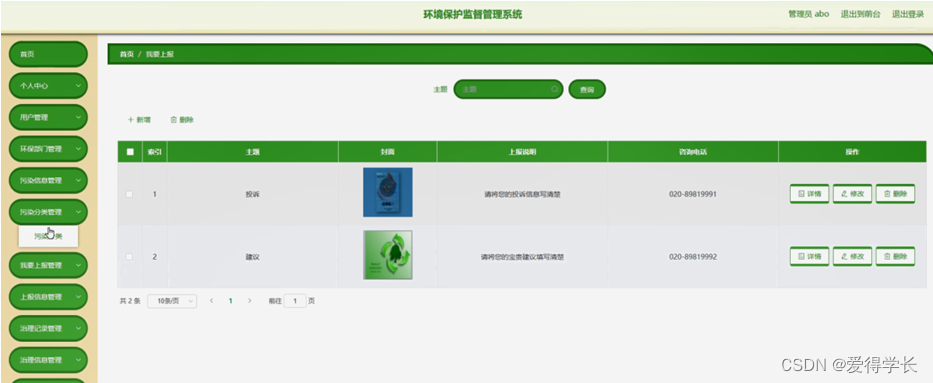This screenshot has height=383, width=933.
Task: Click the 索引 column header
Action: (x=155, y=152)
